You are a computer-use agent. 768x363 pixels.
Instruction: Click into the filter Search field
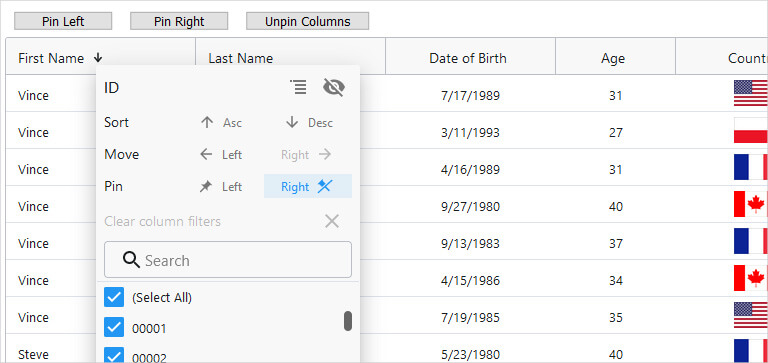tap(228, 260)
